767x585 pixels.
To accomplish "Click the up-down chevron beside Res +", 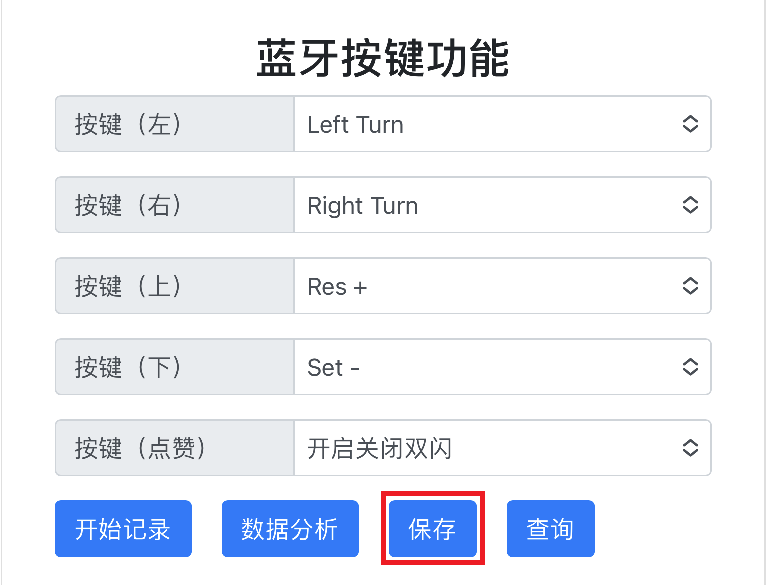I will pyautogui.click(x=690, y=286).
